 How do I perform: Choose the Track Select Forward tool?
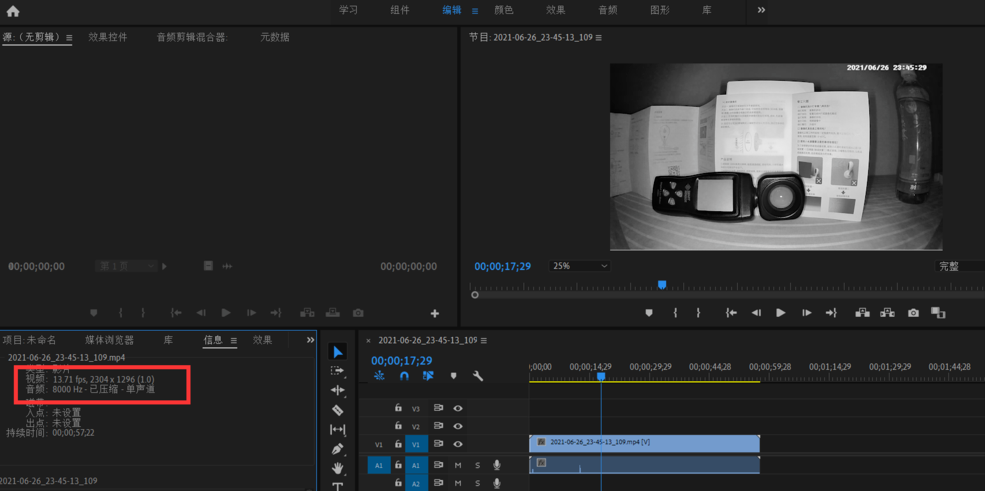tap(338, 371)
